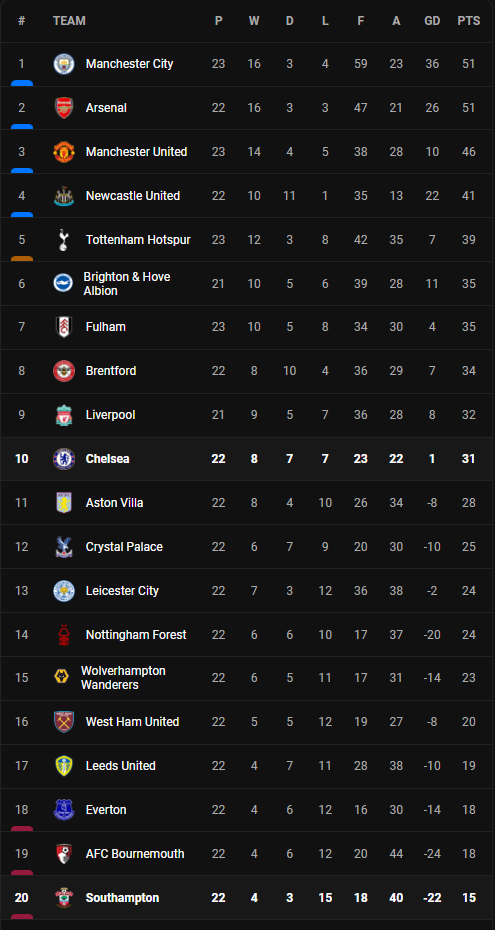
Task: Open the Brighton & Hove Albion team link
Action: coord(127,284)
